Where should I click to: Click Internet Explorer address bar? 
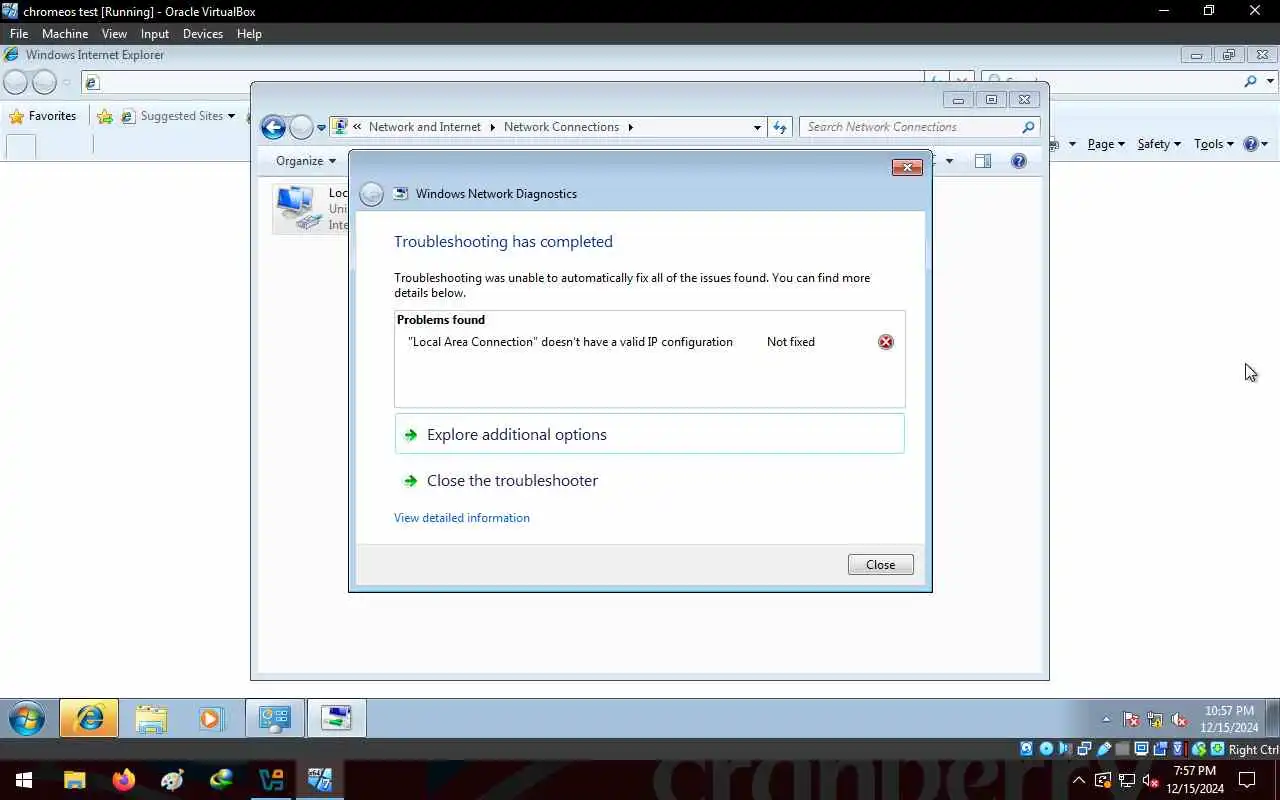tap(505, 82)
